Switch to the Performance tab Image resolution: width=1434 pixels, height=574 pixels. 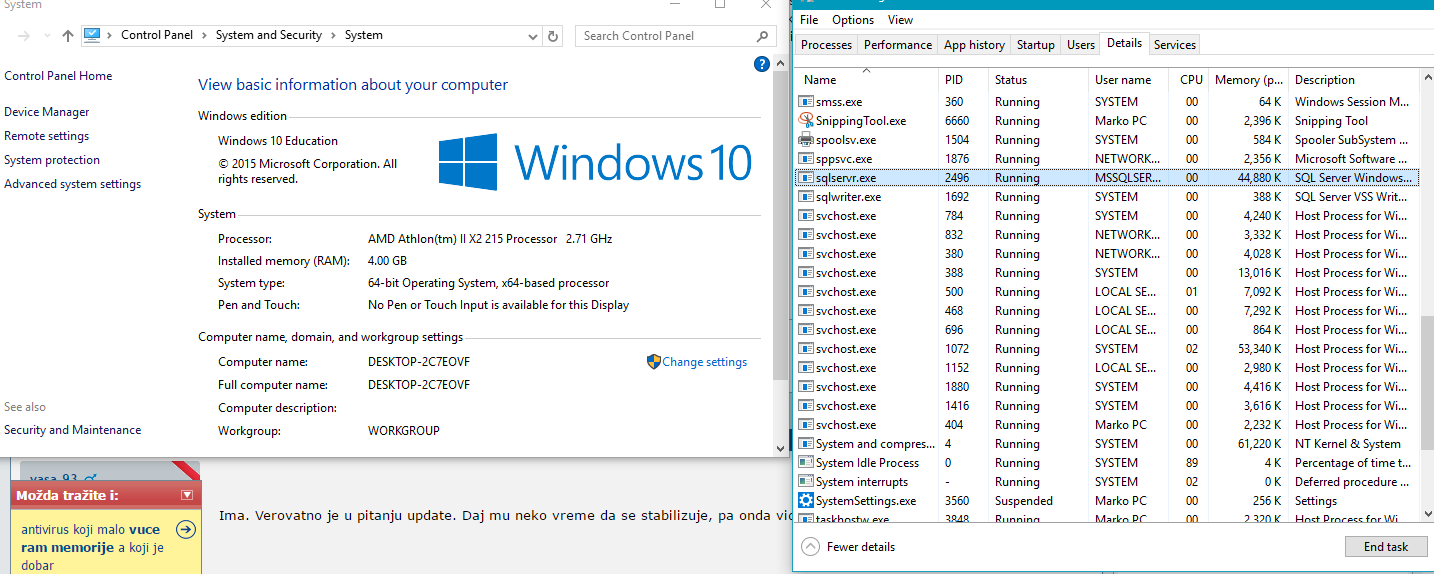point(897,45)
